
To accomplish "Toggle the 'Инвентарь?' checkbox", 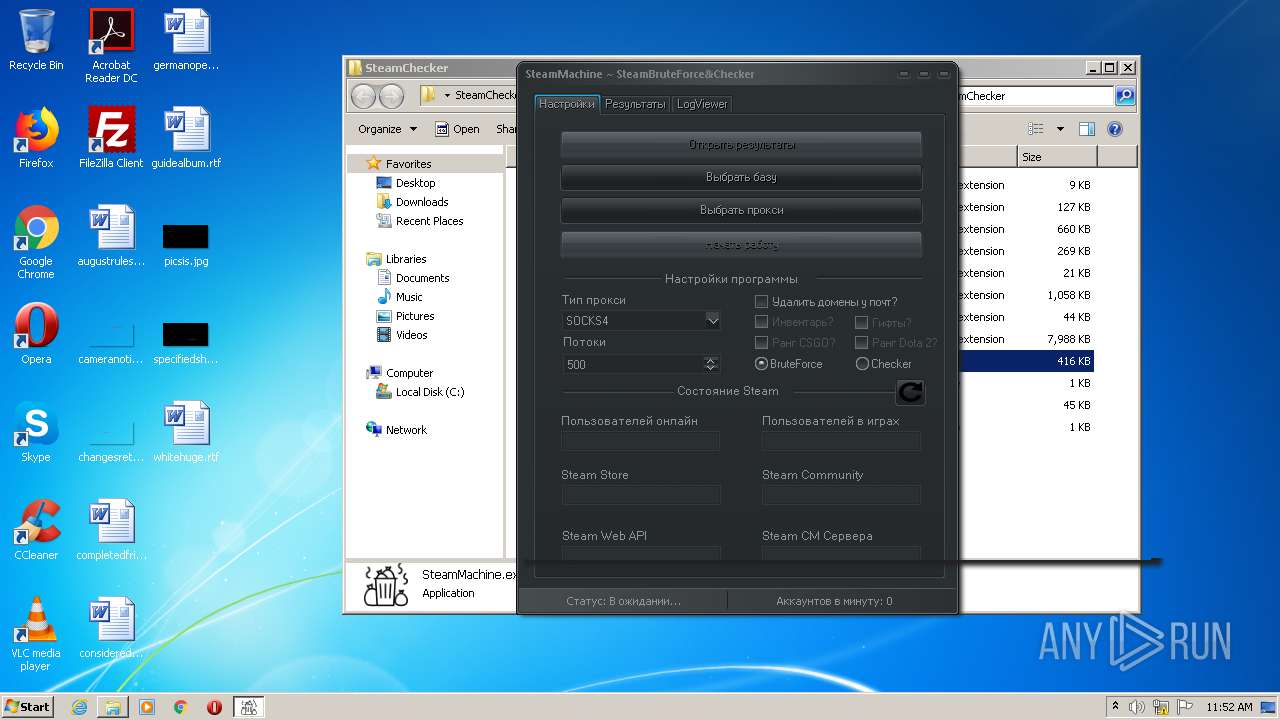I will coord(761,322).
